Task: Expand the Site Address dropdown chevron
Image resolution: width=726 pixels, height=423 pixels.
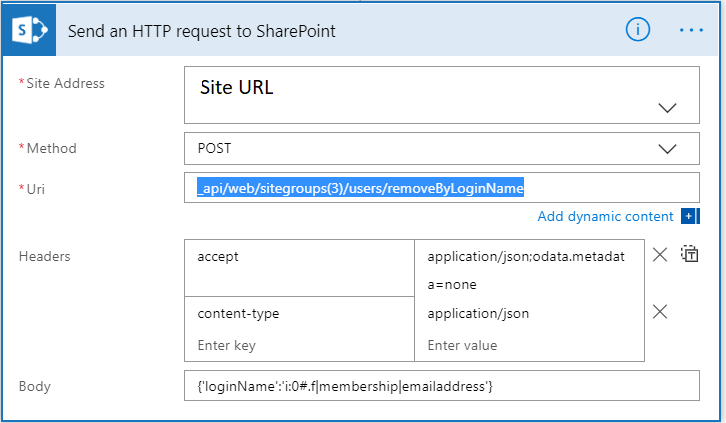Action: tap(667, 108)
